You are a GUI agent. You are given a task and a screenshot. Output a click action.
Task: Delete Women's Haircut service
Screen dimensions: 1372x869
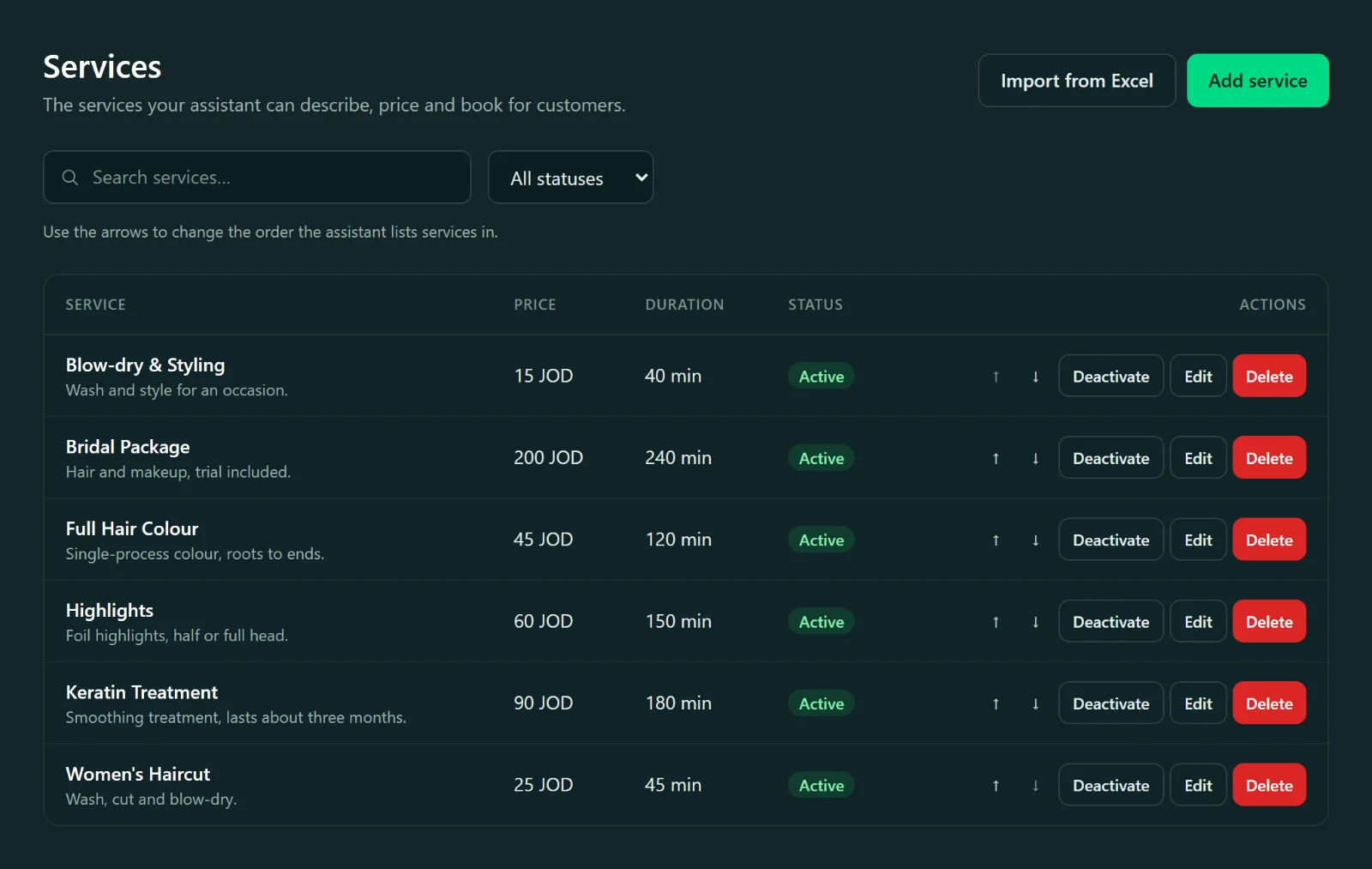(1269, 785)
